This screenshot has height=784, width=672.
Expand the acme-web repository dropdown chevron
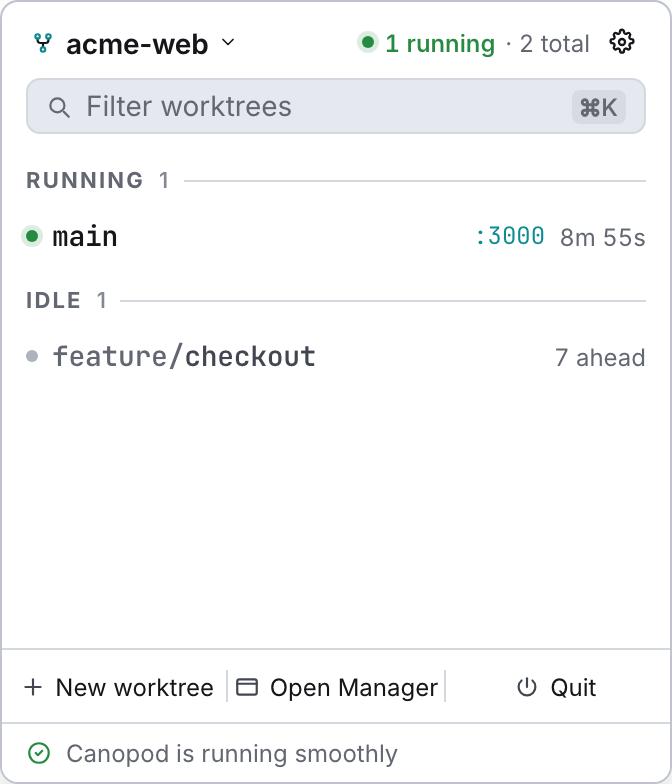coord(228,42)
